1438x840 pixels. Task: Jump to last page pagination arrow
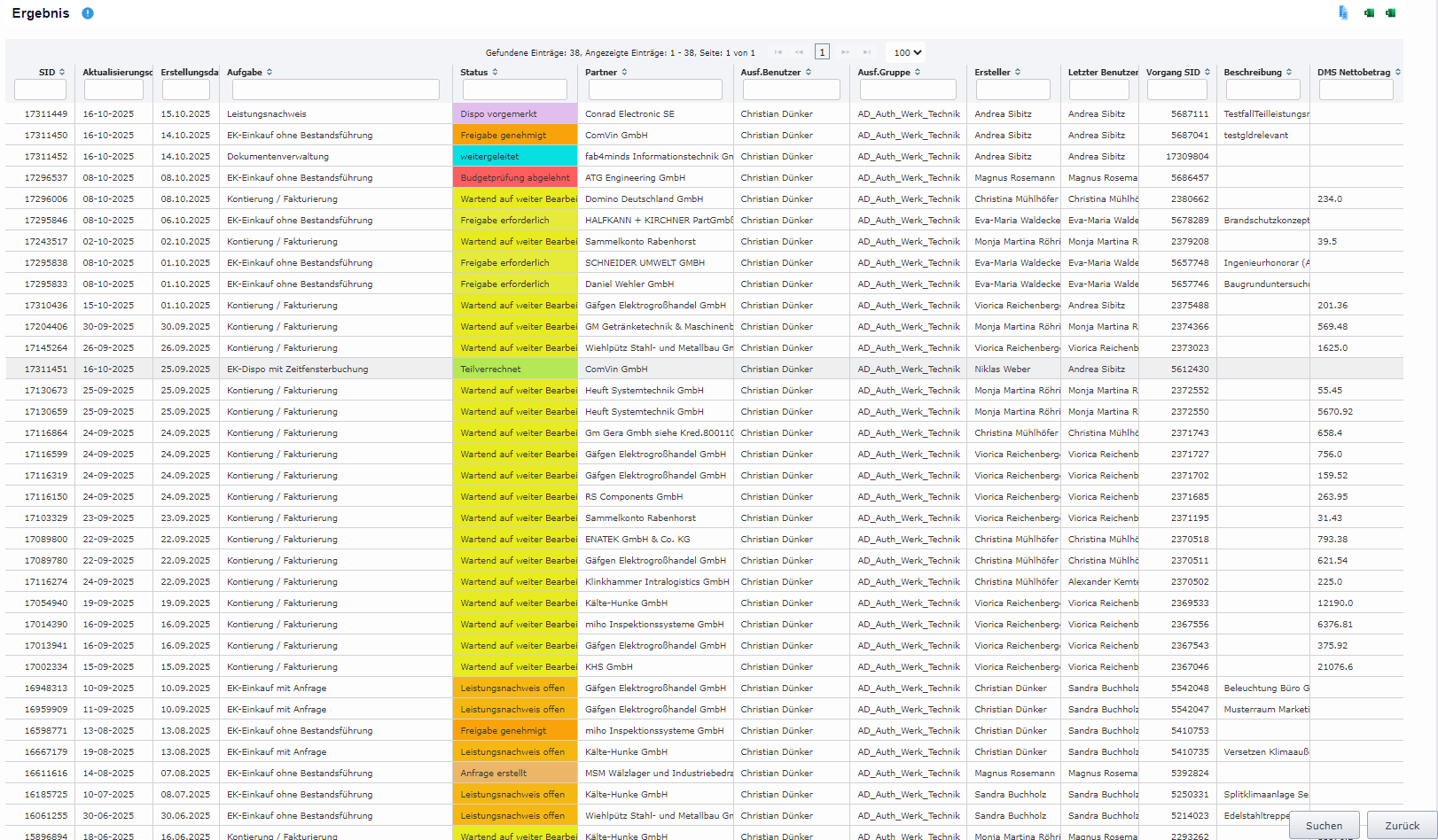coord(867,52)
